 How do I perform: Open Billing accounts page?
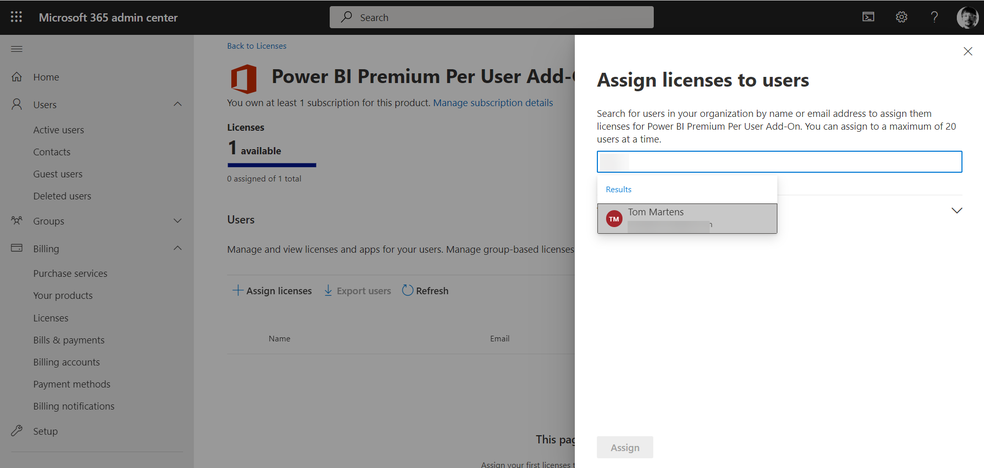pos(67,362)
